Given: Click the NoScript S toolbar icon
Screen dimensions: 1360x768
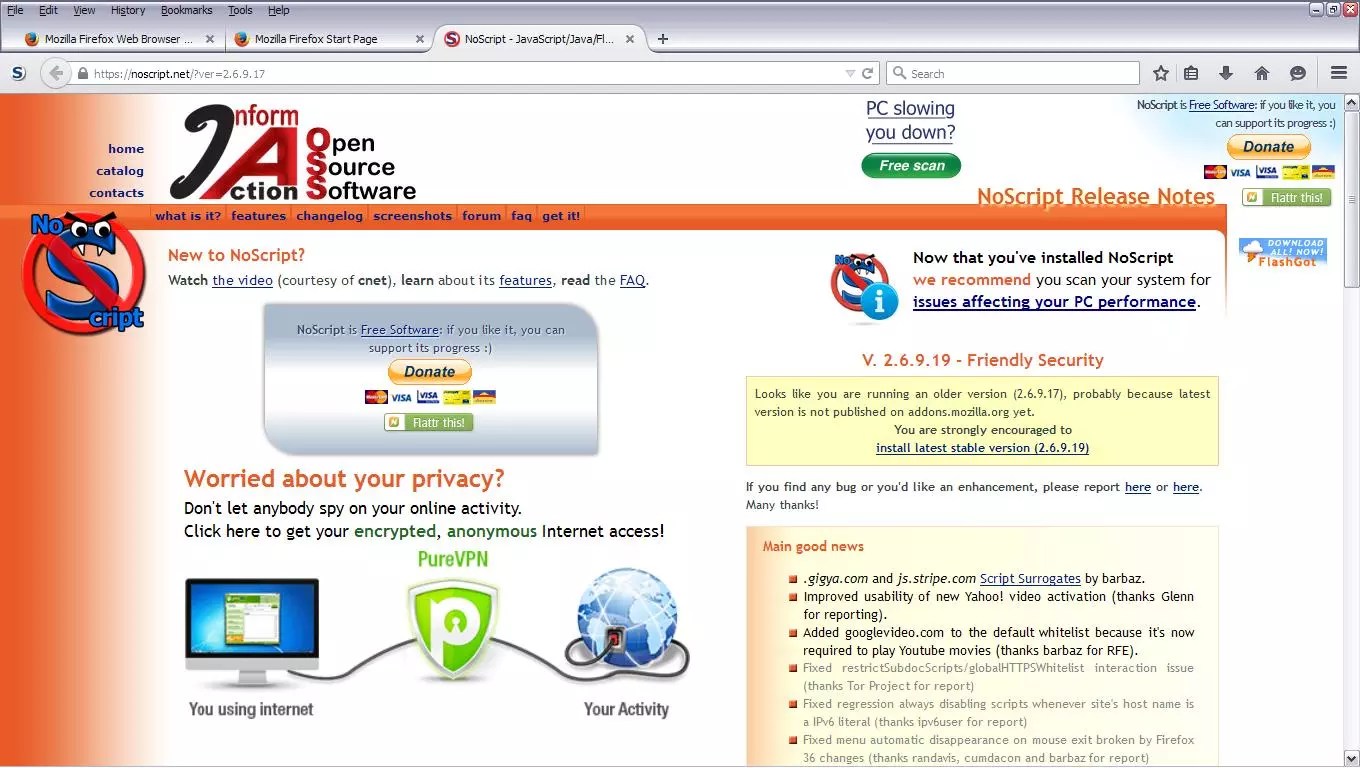Looking at the screenshot, I should click(x=19, y=73).
